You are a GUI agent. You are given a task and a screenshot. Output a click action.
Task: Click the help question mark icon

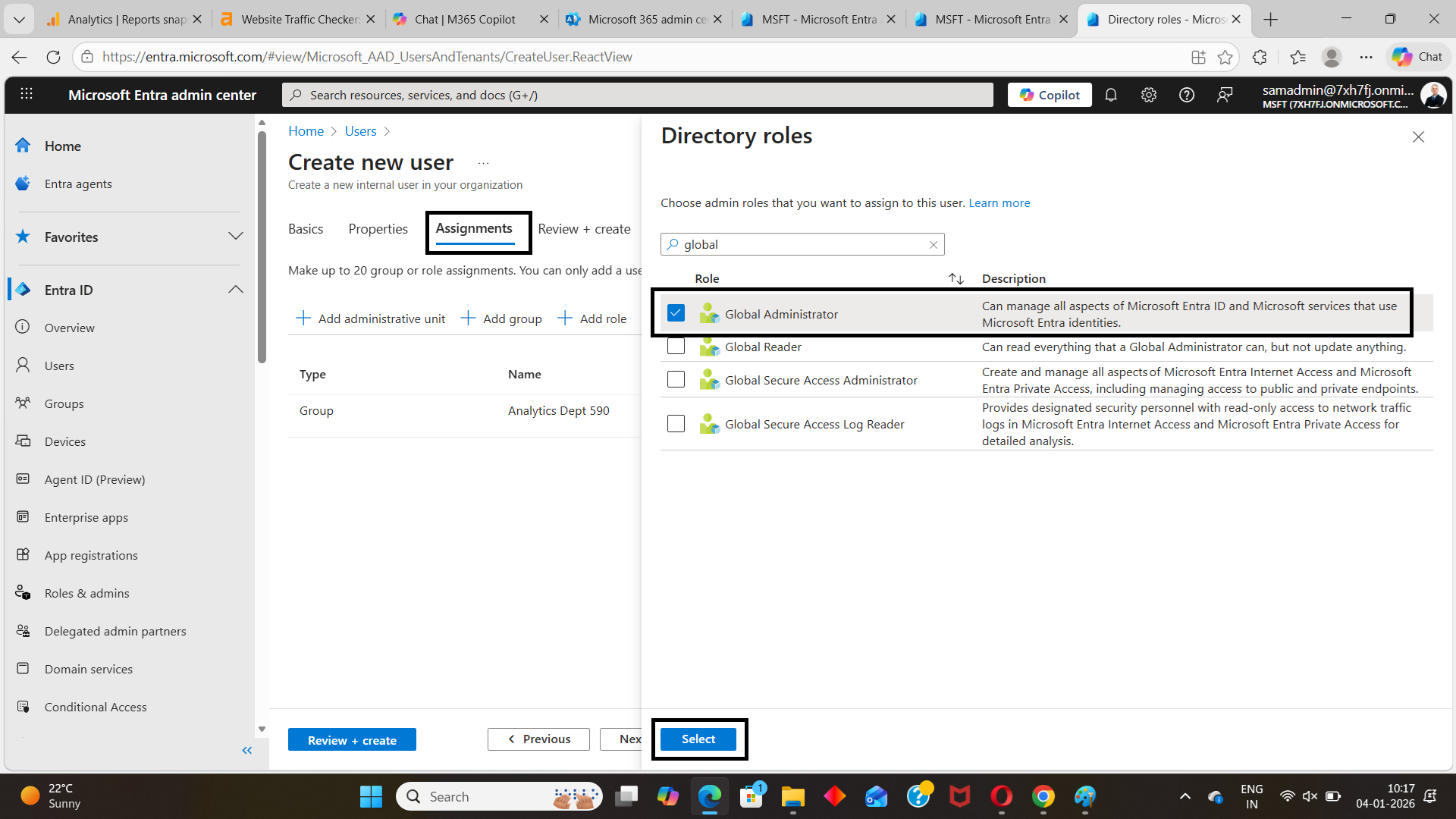tap(1187, 95)
